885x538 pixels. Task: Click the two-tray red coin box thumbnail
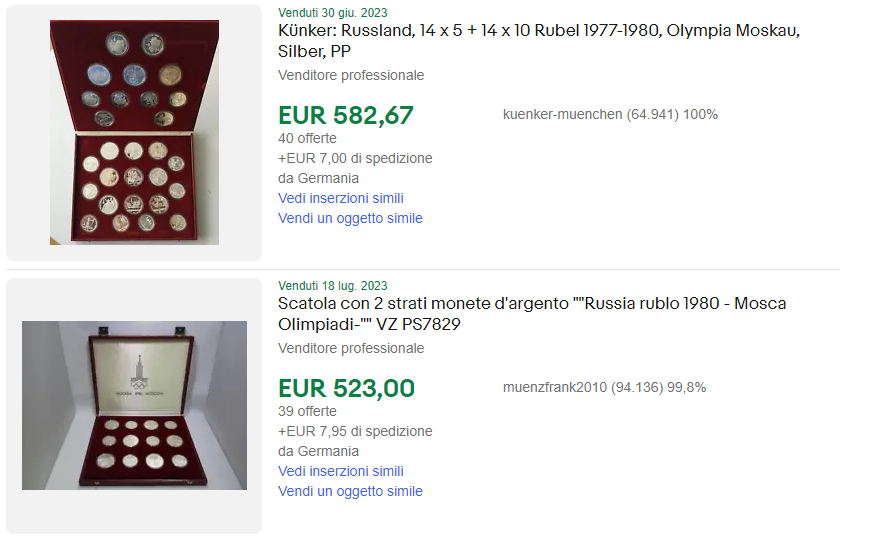[x=134, y=133]
